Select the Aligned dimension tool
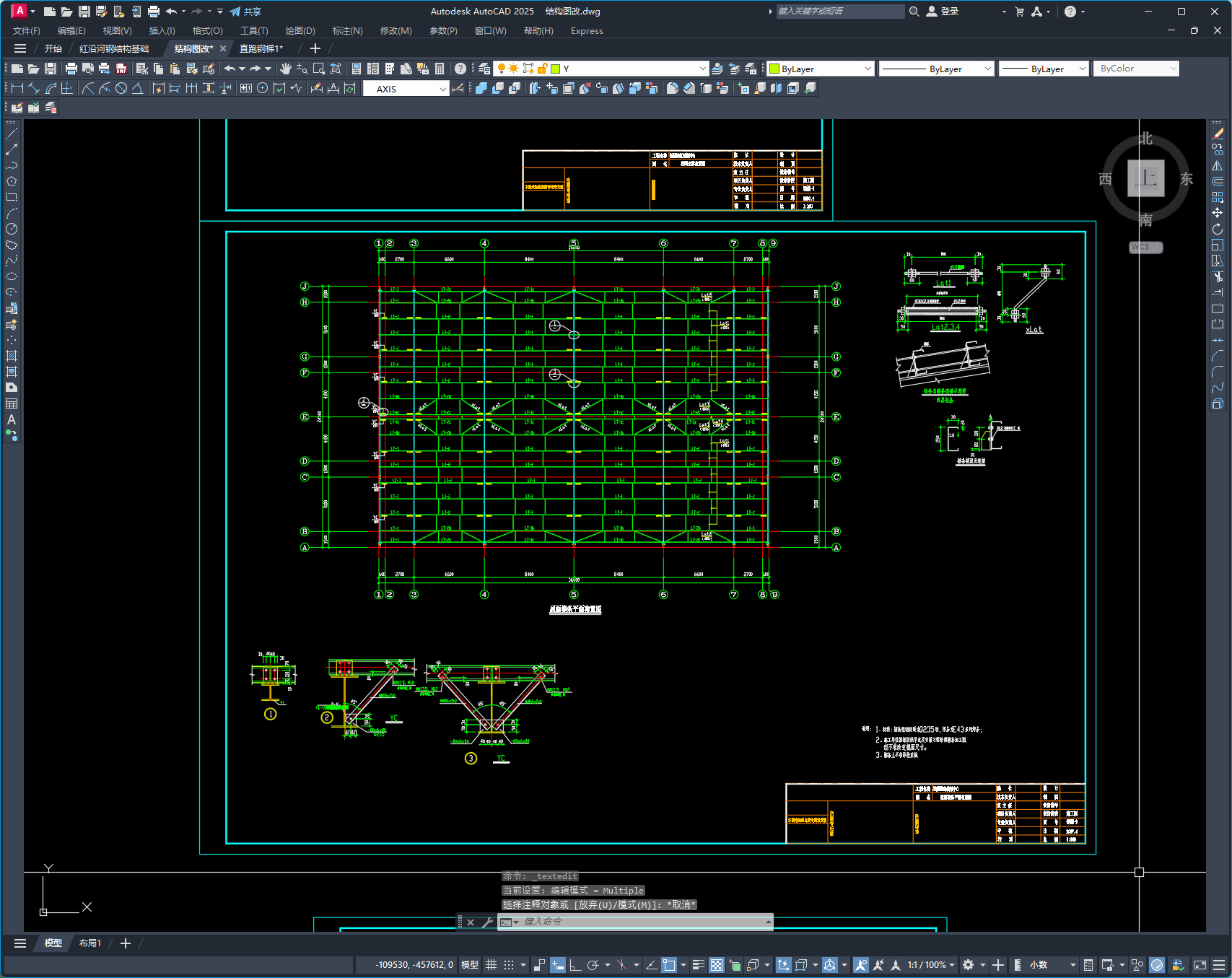Image resolution: width=1232 pixels, height=978 pixels. tap(34, 88)
